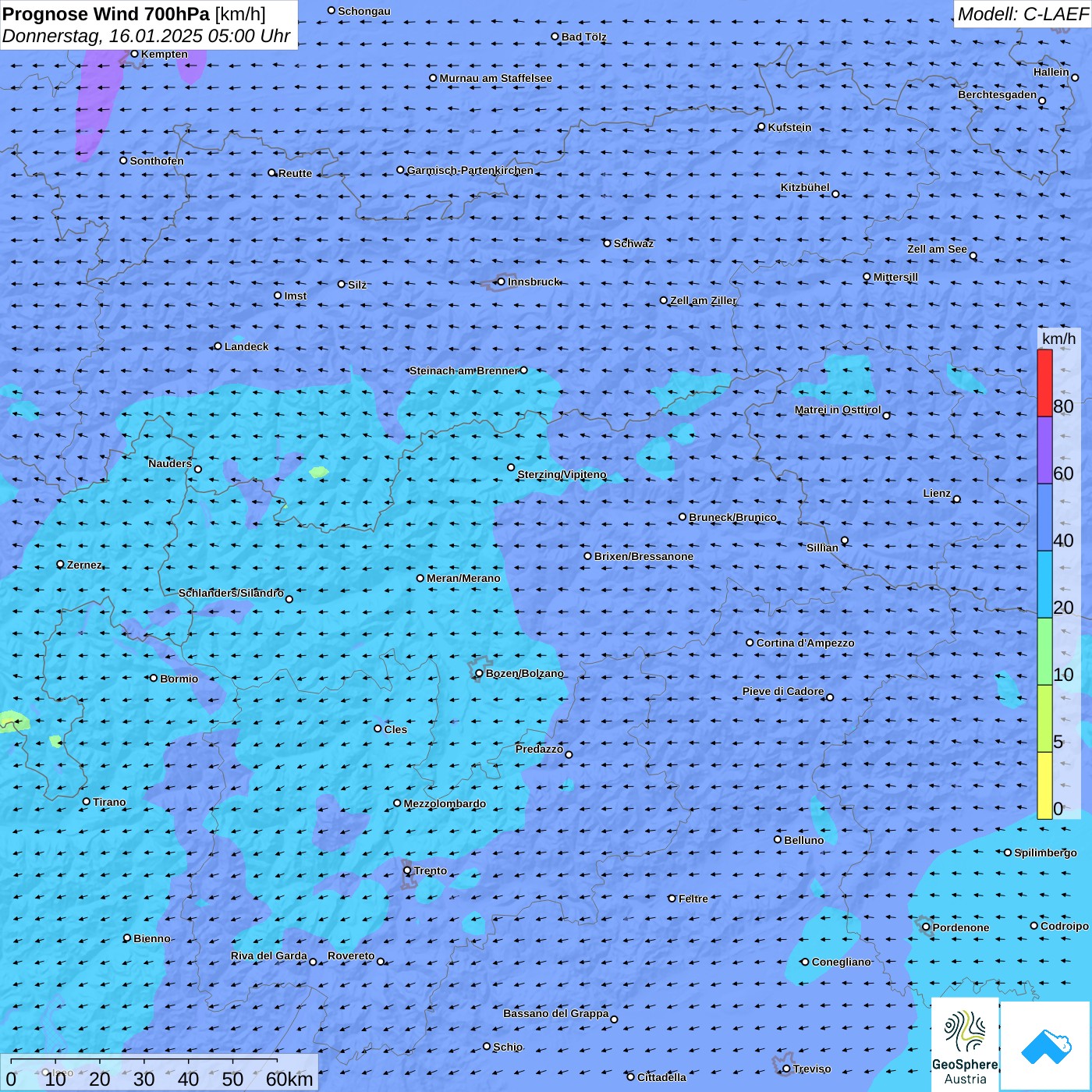1092x1092 pixels.
Task: Select the Belluno city marker dot
Action: pyautogui.click(x=778, y=839)
